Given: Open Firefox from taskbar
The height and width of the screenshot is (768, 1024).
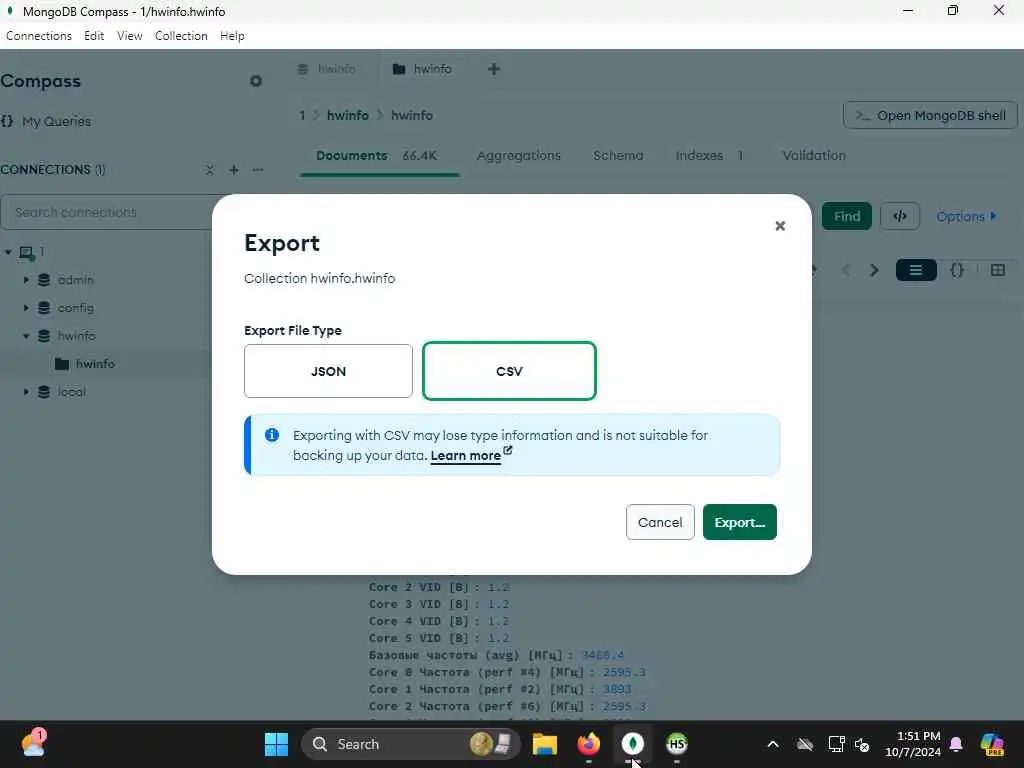Looking at the screenshot, I should [588, 744].
